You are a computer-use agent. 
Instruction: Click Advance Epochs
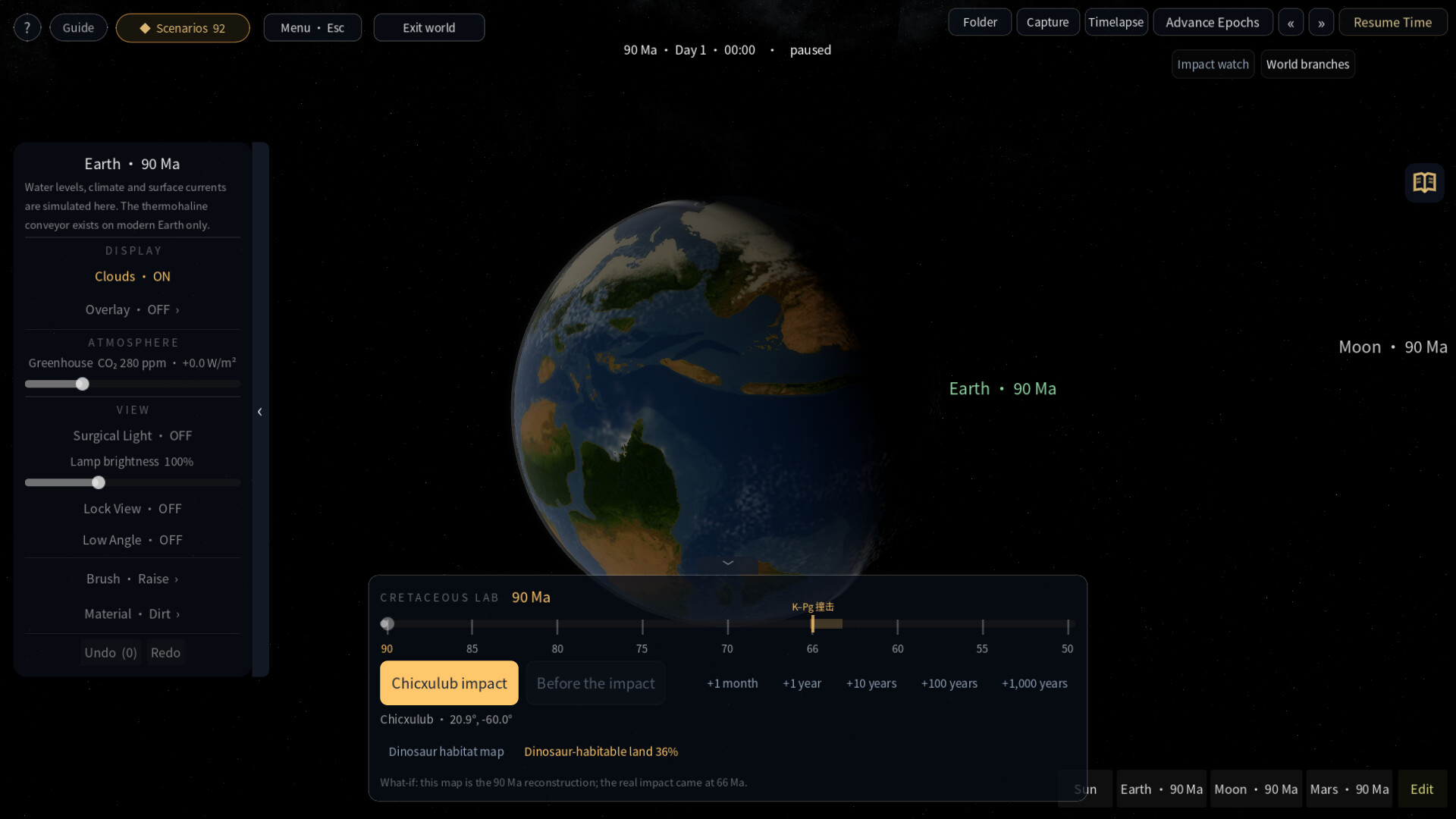click(x=1213, y=22)
